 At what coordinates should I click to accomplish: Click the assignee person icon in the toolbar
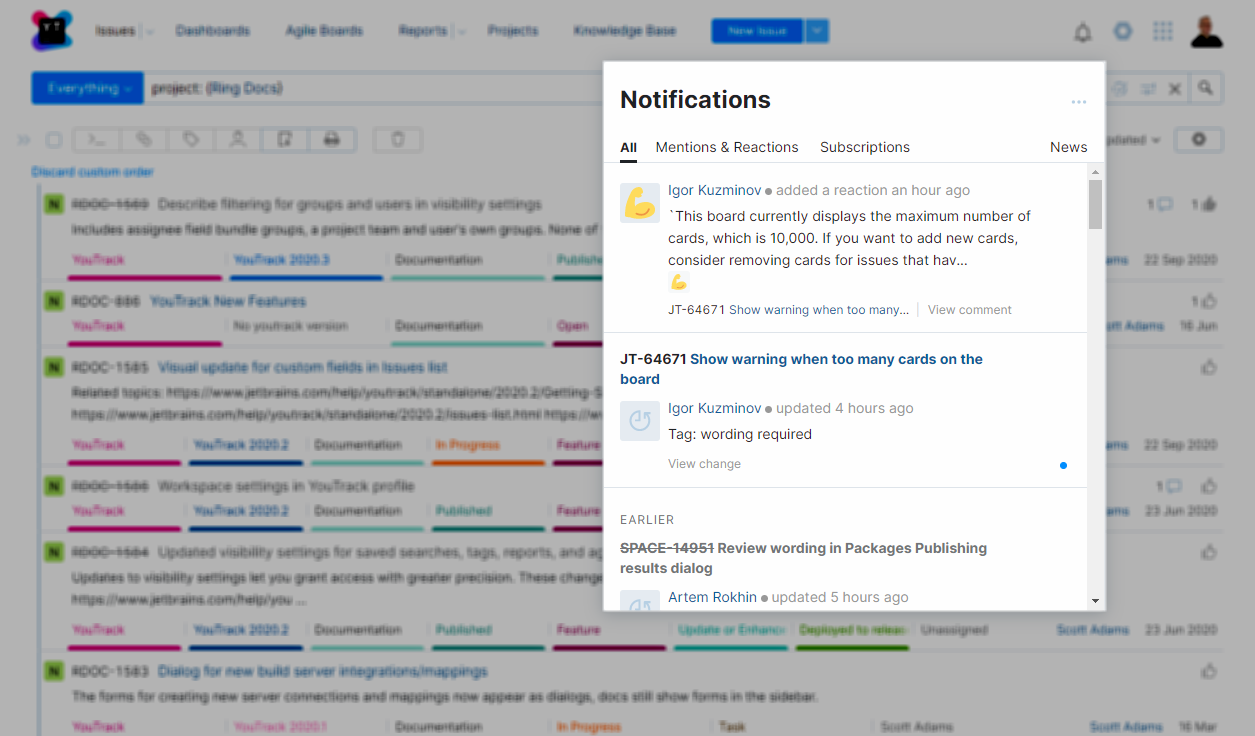(237, 139)
